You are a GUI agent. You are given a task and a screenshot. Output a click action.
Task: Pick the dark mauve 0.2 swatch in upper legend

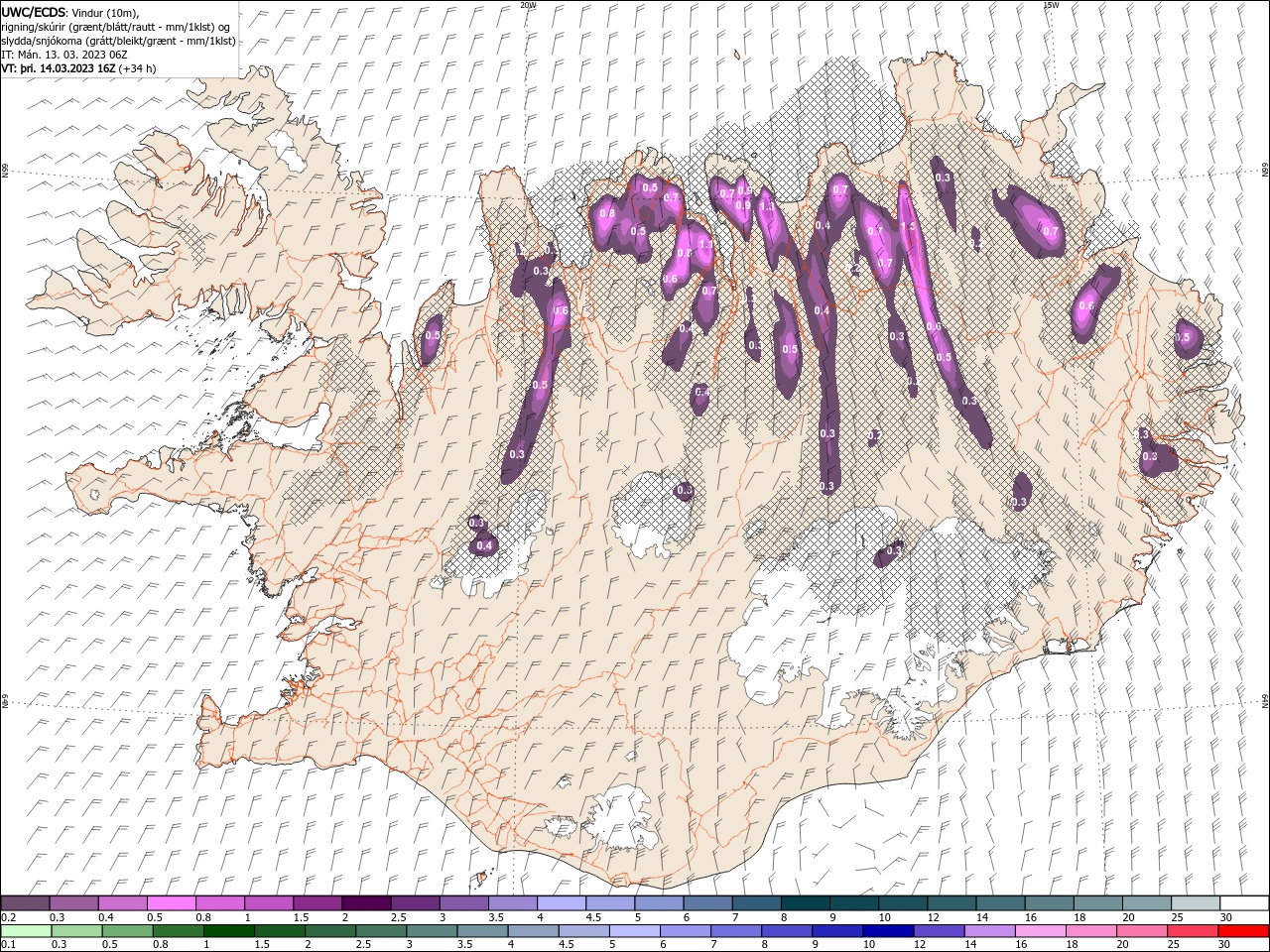[x=25, y=903]
